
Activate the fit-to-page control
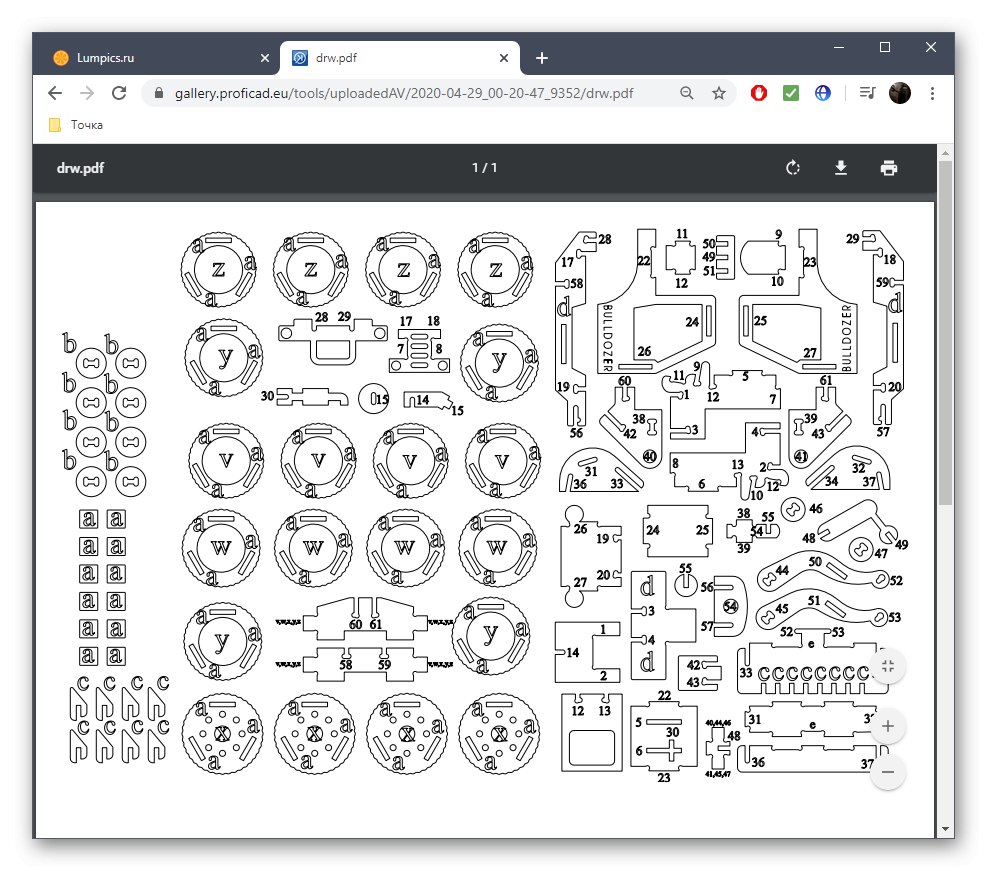click(x=887, y=666)
